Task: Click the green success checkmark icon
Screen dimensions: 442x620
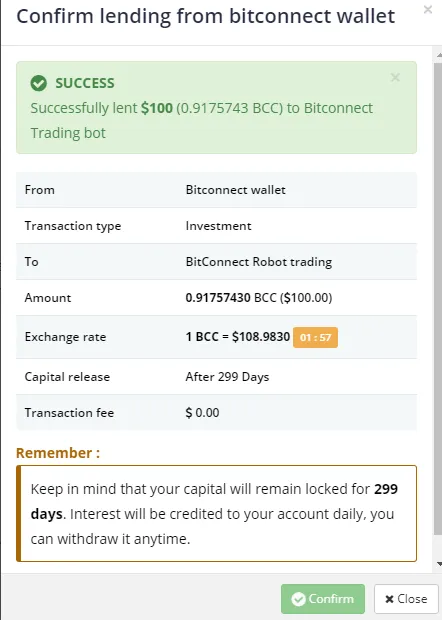Action: [39, 83]
